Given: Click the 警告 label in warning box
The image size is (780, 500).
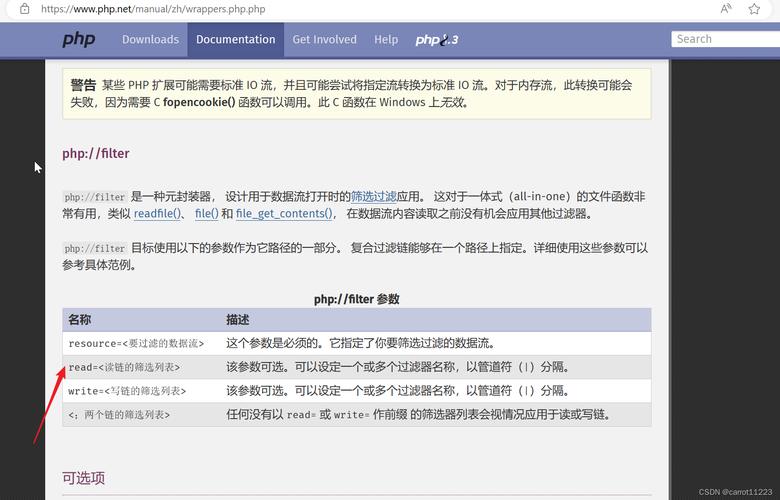Looking at the screenshot, I should coord(83,85).
